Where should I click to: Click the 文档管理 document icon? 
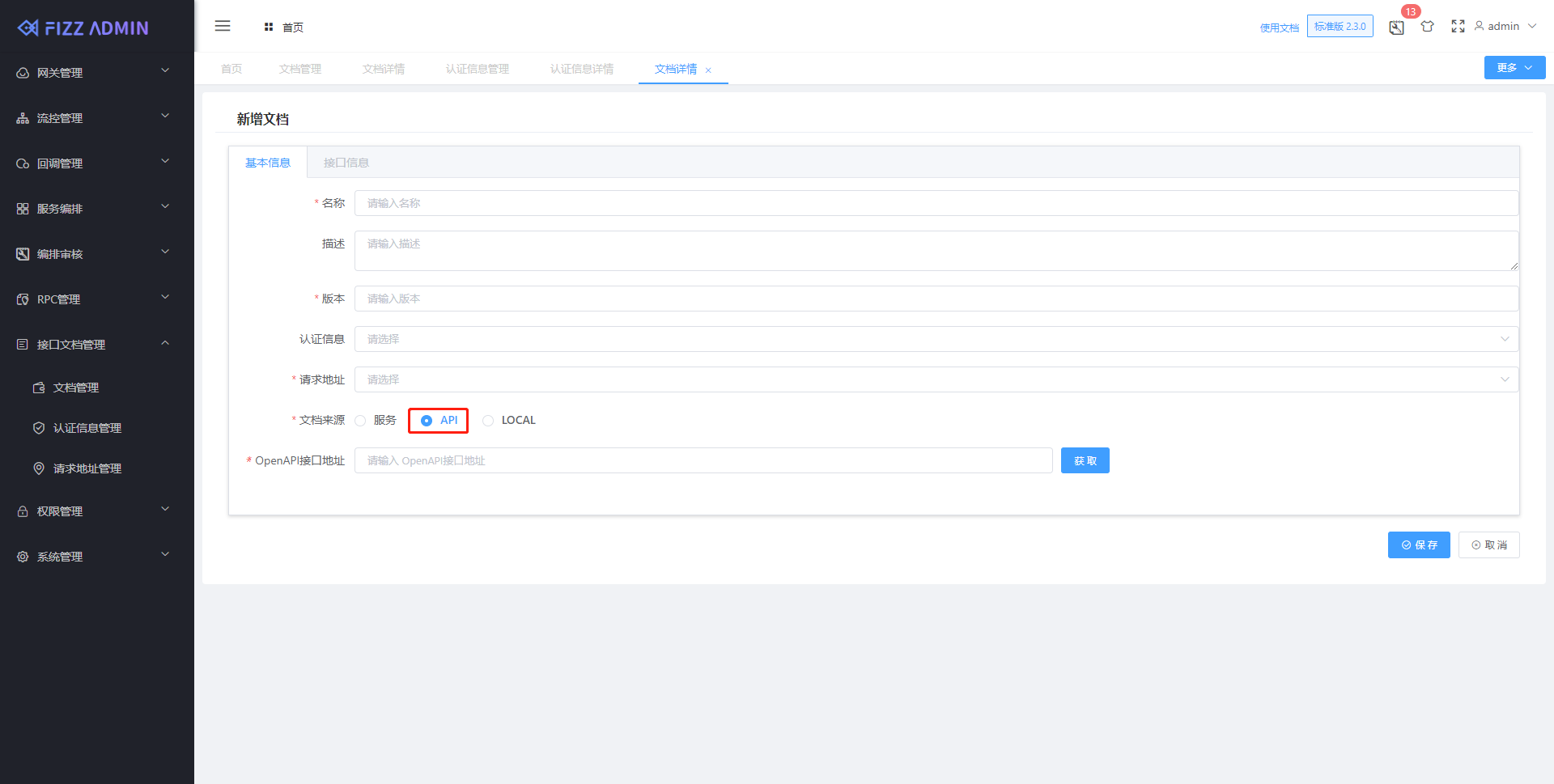38,388
